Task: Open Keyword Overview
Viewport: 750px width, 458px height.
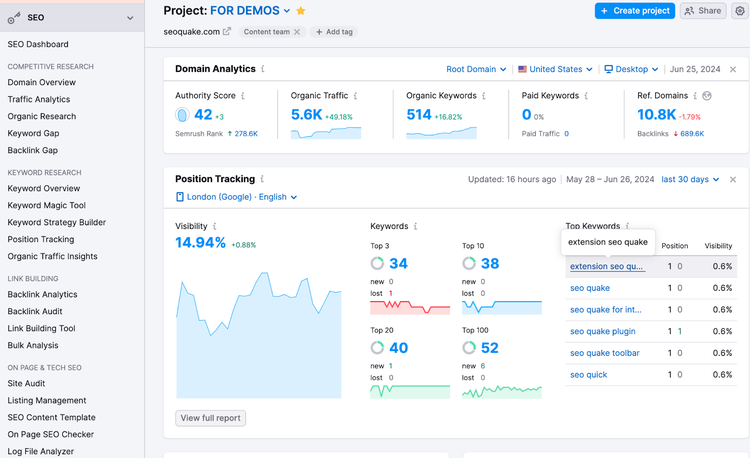Action: pos(44,188)
